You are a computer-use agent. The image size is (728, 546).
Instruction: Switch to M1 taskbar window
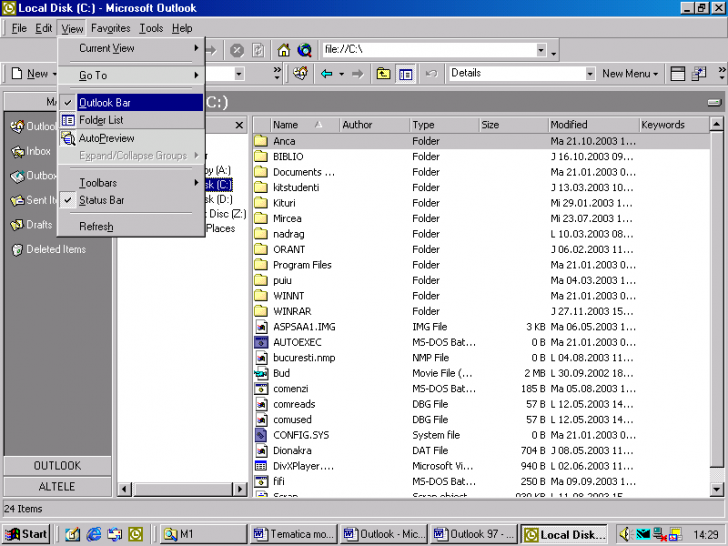203,534
